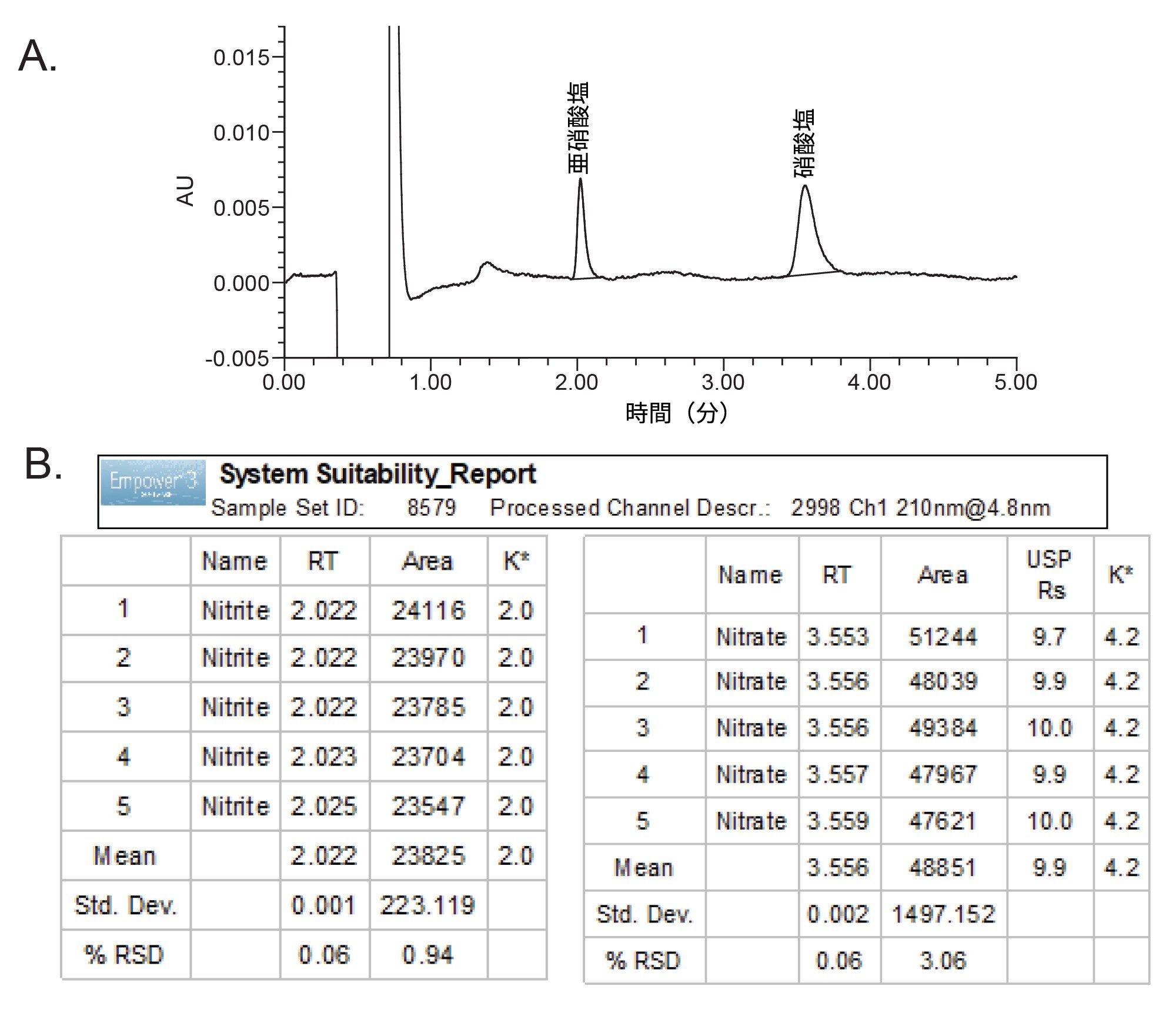Select Nitrite RT value 2.025

(x=324, y=806)
